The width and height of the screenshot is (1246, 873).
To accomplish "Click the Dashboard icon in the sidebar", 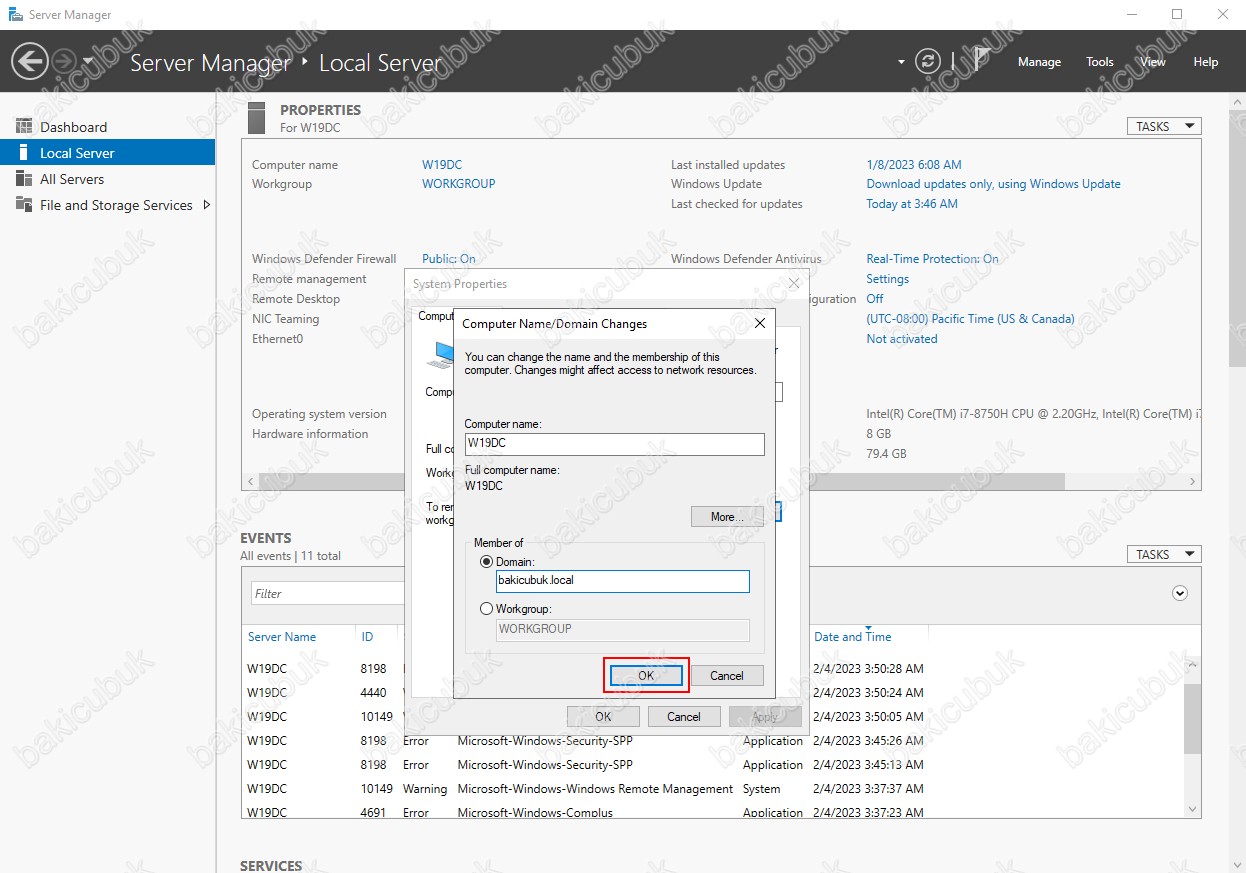I will click(24, 127).
